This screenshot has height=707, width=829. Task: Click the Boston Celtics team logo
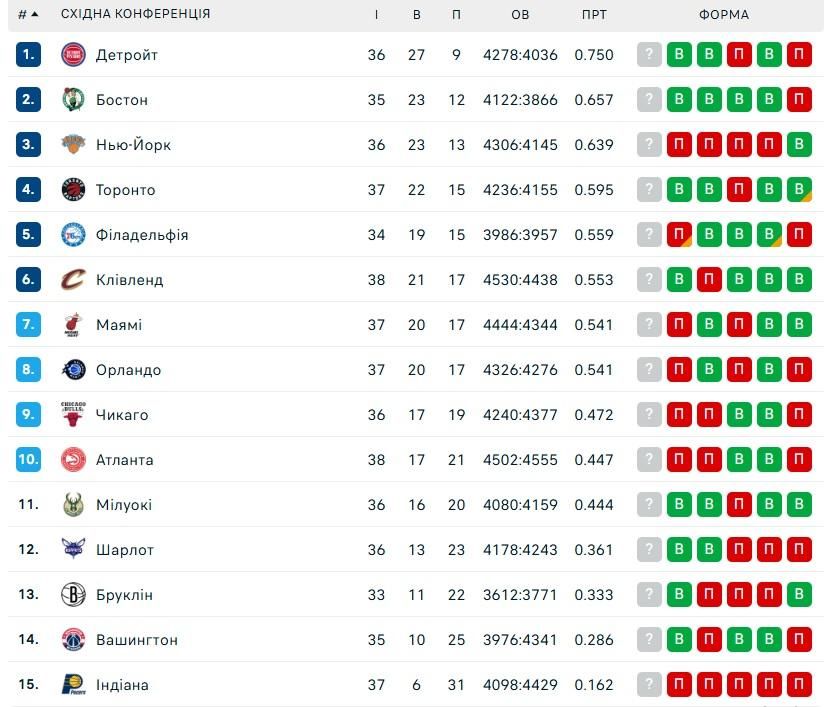(73, 100)
